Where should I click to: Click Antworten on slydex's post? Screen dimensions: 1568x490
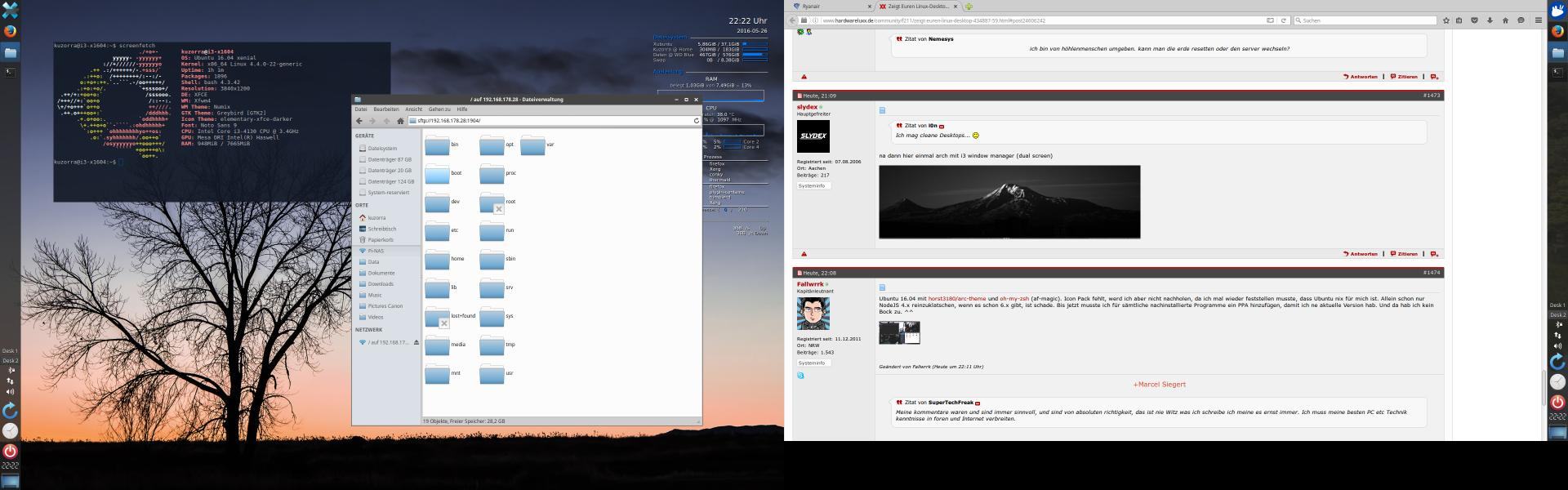(1361, 254)
